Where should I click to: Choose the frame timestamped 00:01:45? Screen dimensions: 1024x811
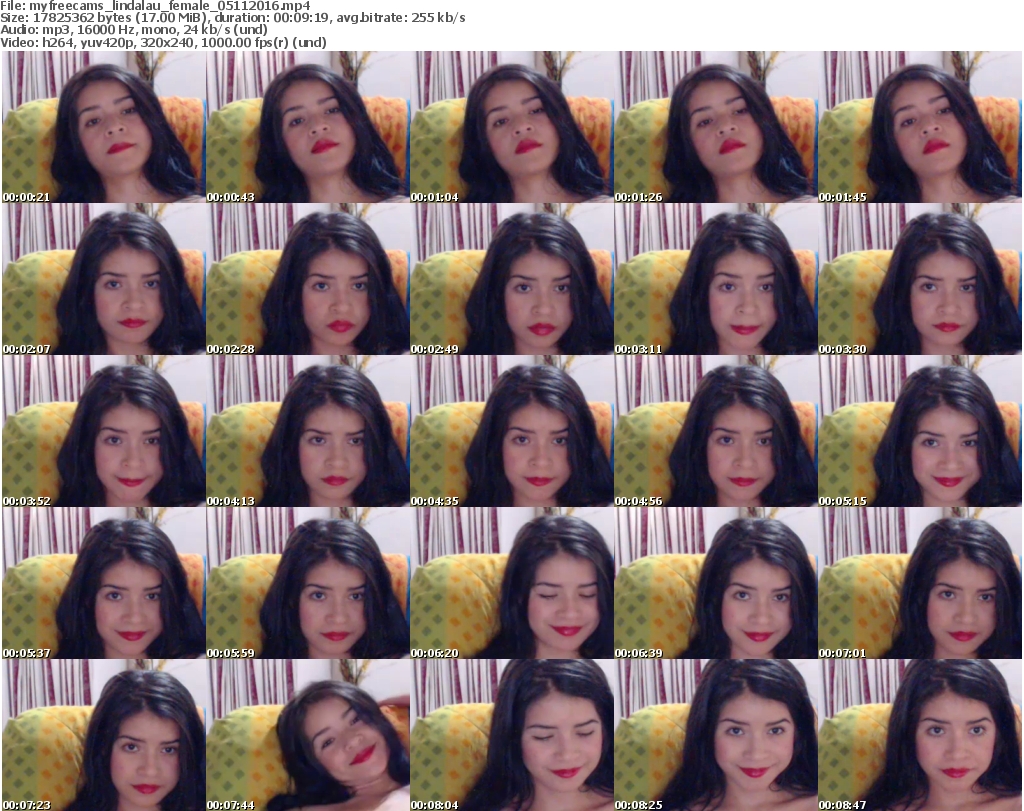919,127
